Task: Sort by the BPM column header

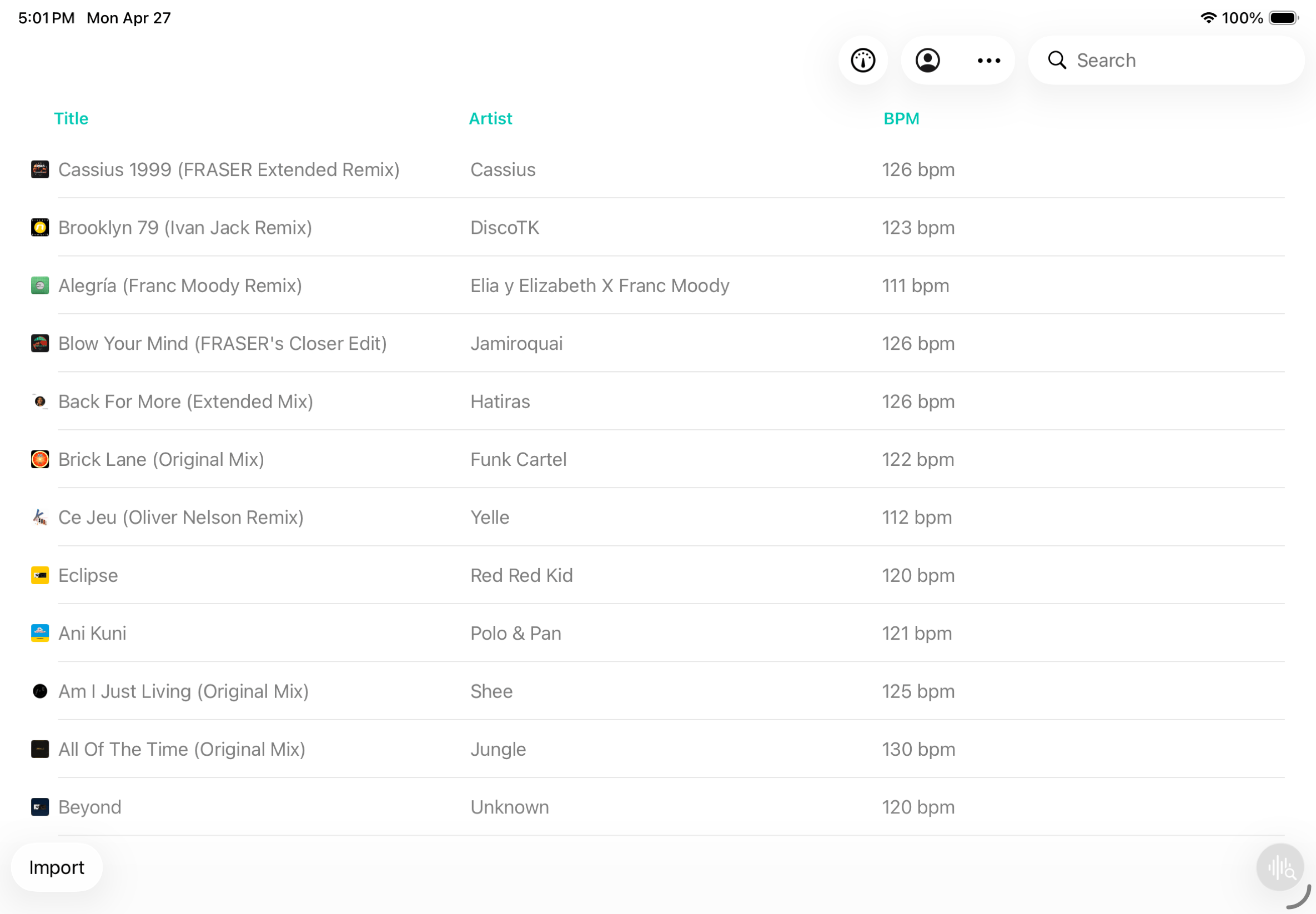Action: (901, 118)
